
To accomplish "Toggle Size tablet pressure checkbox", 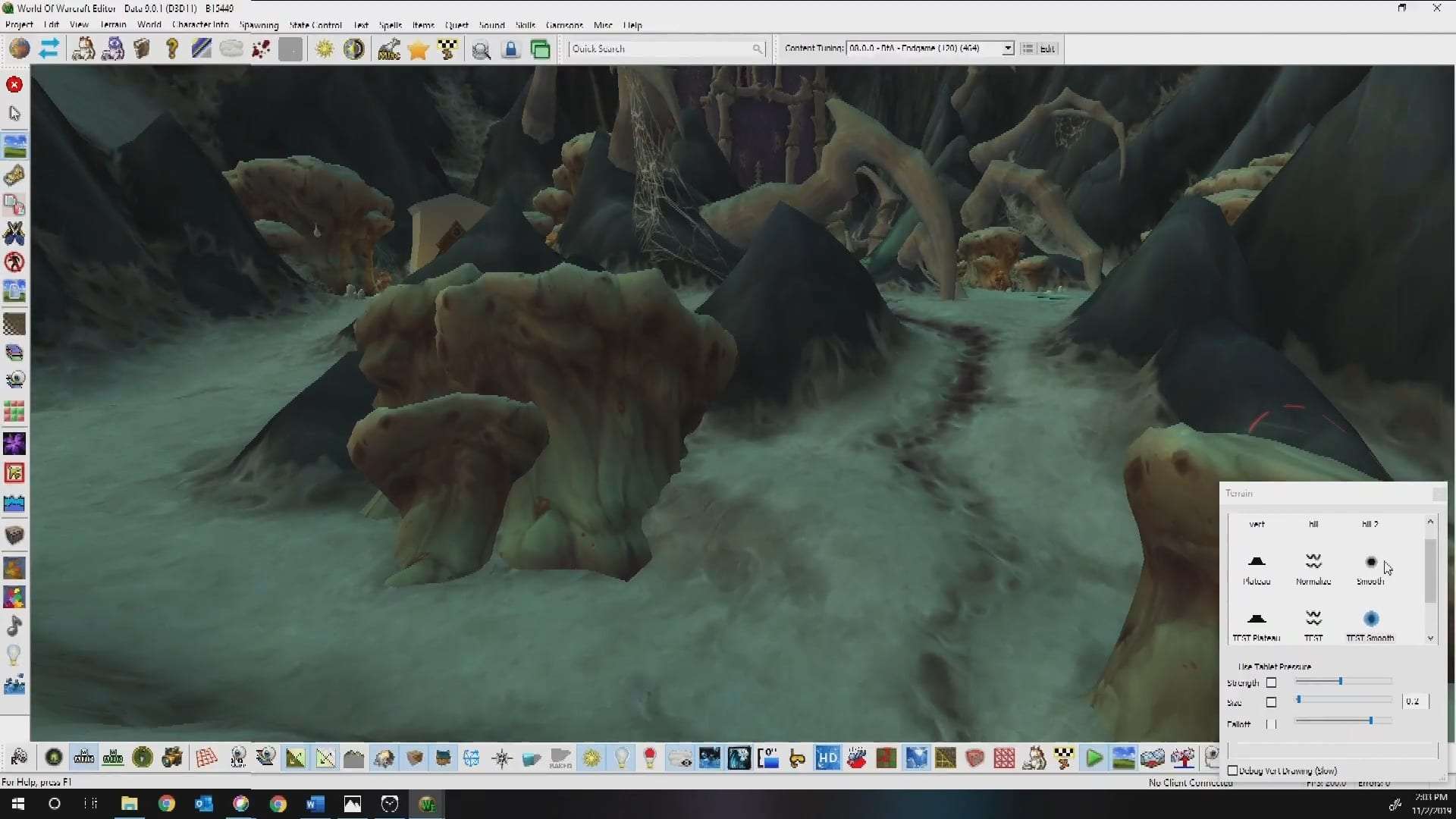I will (x=1272, y=702).
